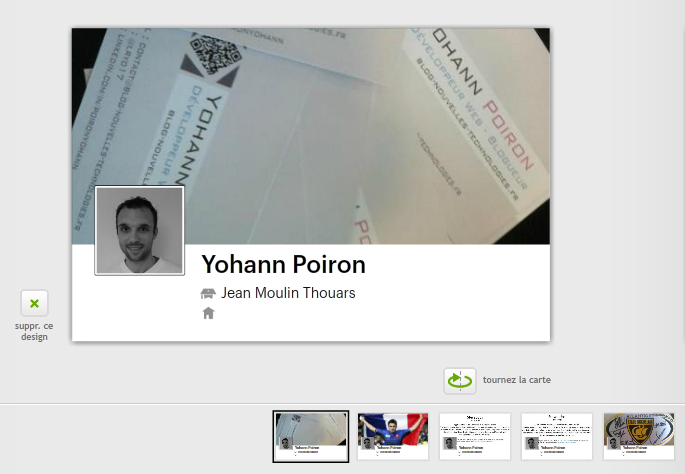Image resolution: width=685 pixels, height=474 pixels.
Task: Select the business cards design thumbnail
Action: coord(311,436)
